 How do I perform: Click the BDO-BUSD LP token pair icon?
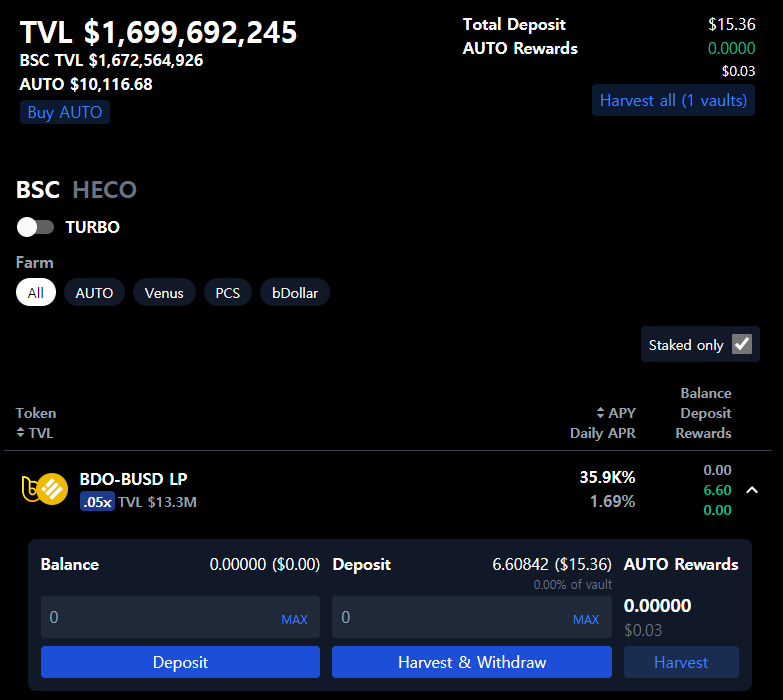pos(45,489)
